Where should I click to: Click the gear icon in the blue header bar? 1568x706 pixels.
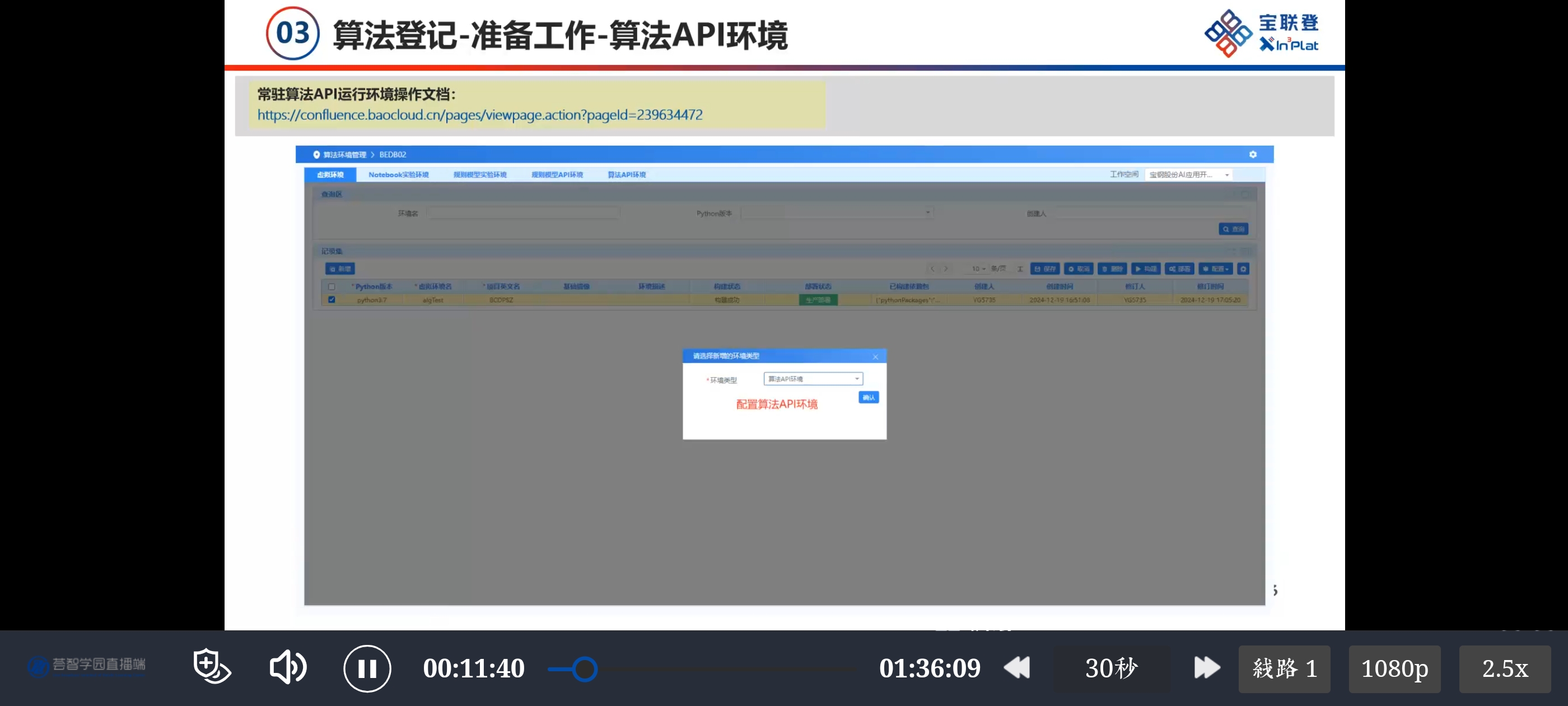tap(1253, 155)
